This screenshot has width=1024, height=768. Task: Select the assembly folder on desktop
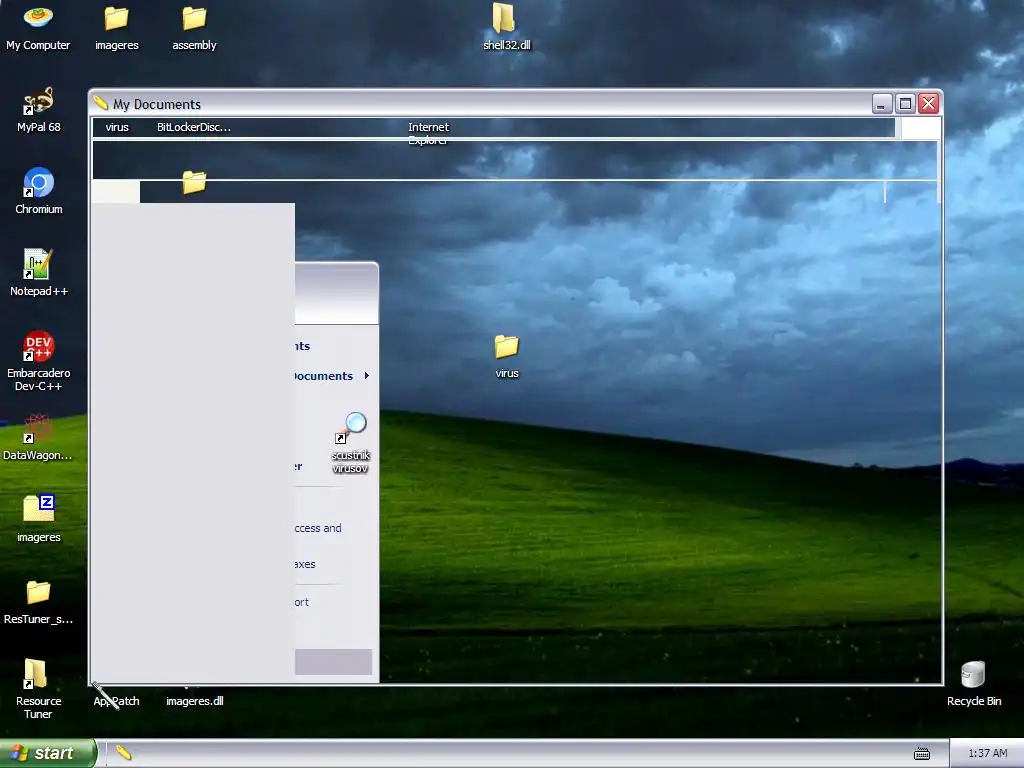pyautogui.click(x=194, y=27)
